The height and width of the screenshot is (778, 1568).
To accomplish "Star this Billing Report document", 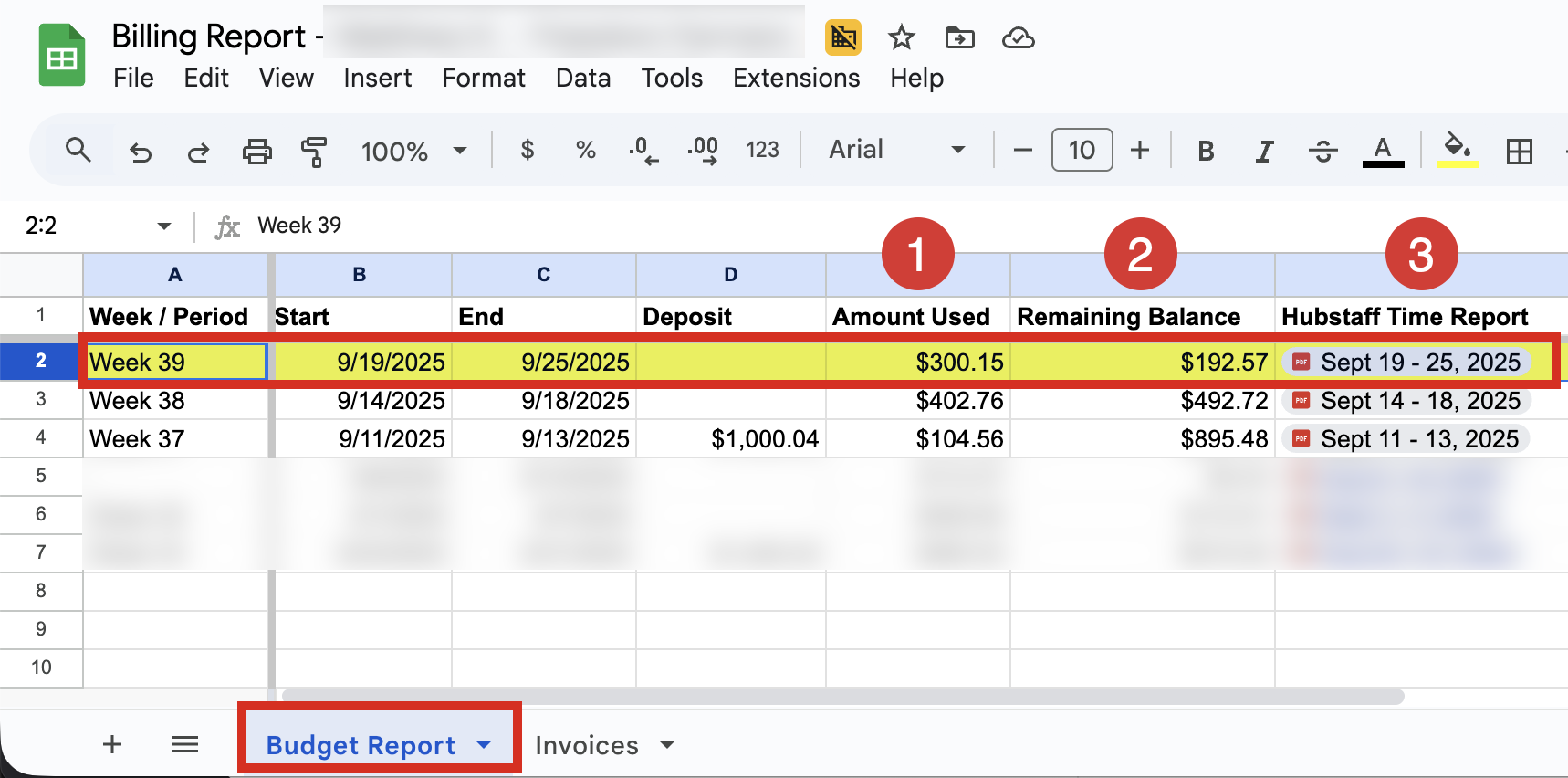I will click(x=901, y=38).
